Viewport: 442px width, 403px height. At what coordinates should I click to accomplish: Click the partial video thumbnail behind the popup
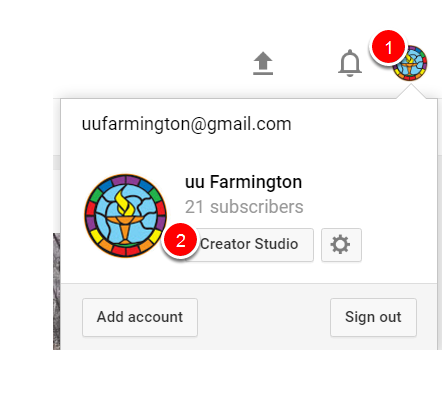coord(57,291)
